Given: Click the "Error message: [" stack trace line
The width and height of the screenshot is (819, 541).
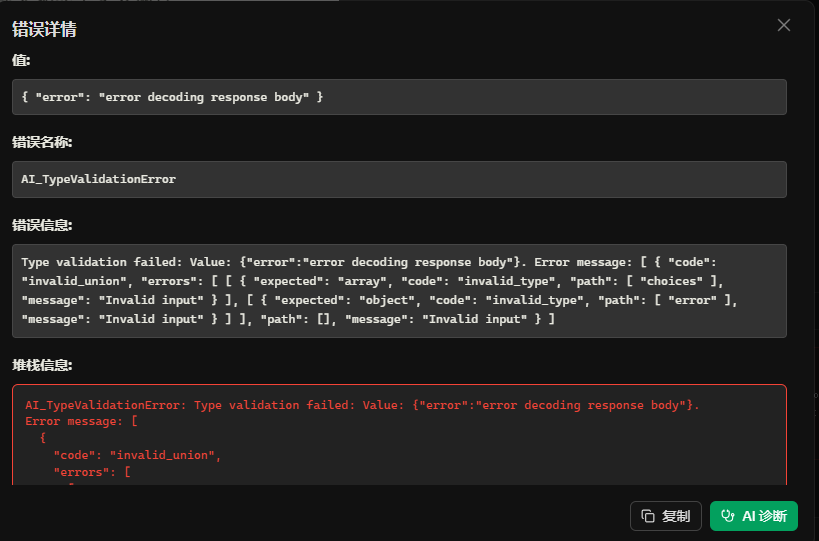Looking at the screenshot, I should 81,421.
